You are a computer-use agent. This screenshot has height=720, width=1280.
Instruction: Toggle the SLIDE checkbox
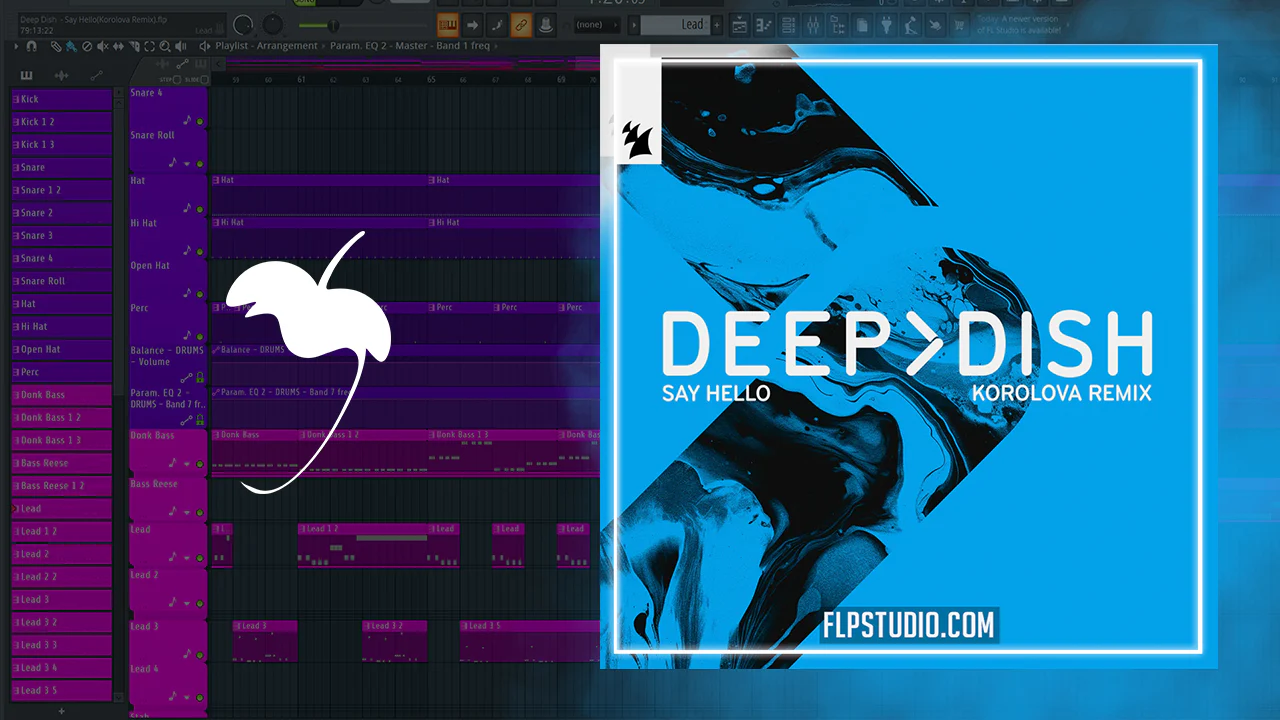tap(203, 79)
